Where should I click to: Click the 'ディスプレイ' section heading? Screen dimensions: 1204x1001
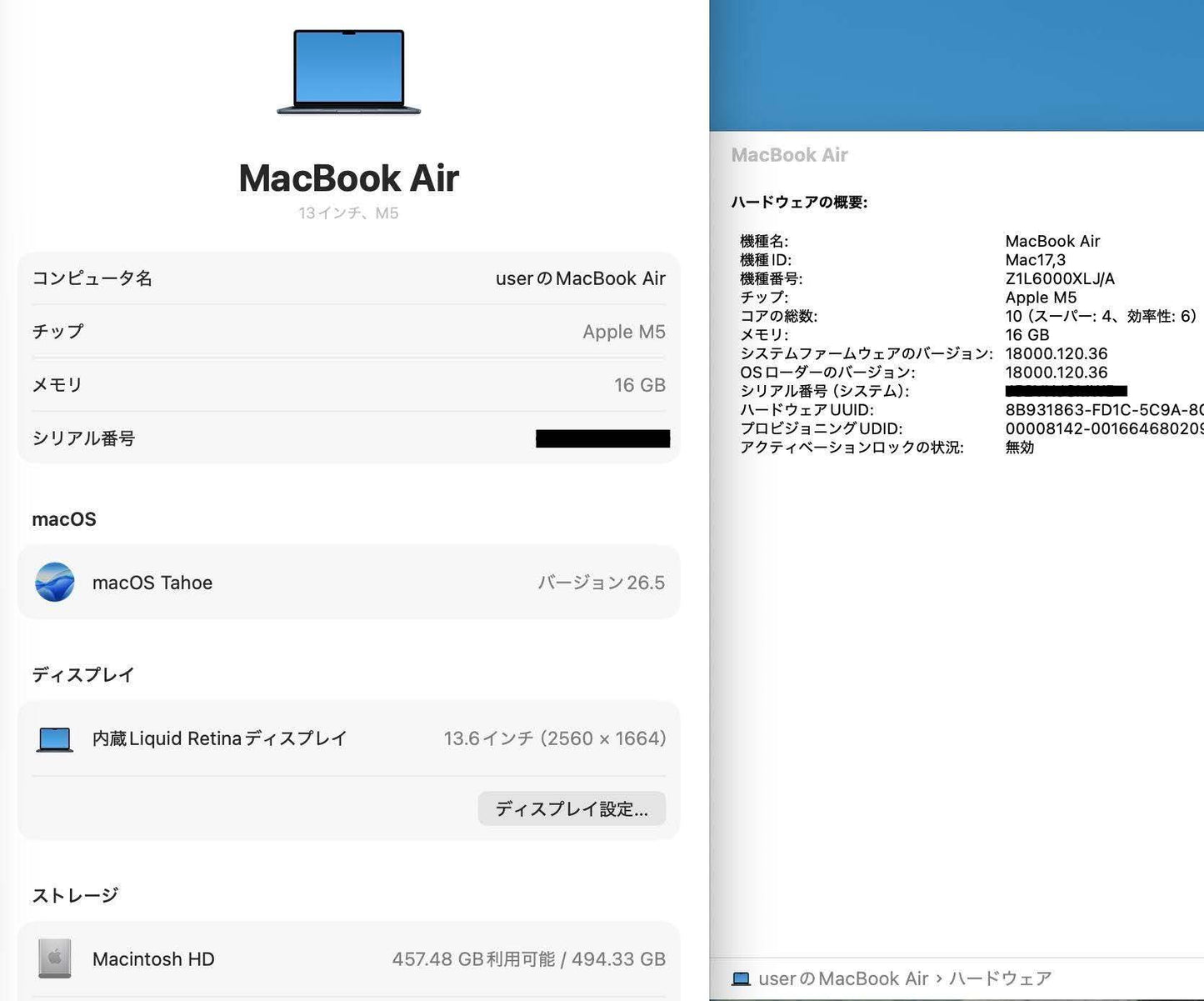coord(83,674)
